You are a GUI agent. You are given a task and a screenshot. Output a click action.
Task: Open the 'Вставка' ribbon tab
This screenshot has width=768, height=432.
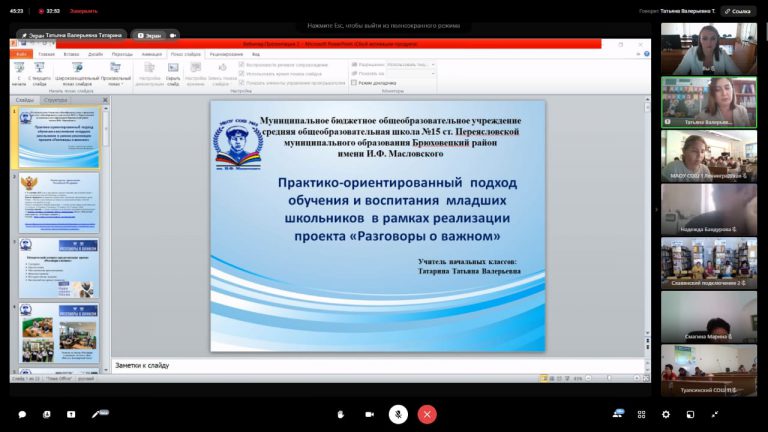[70, 54]
